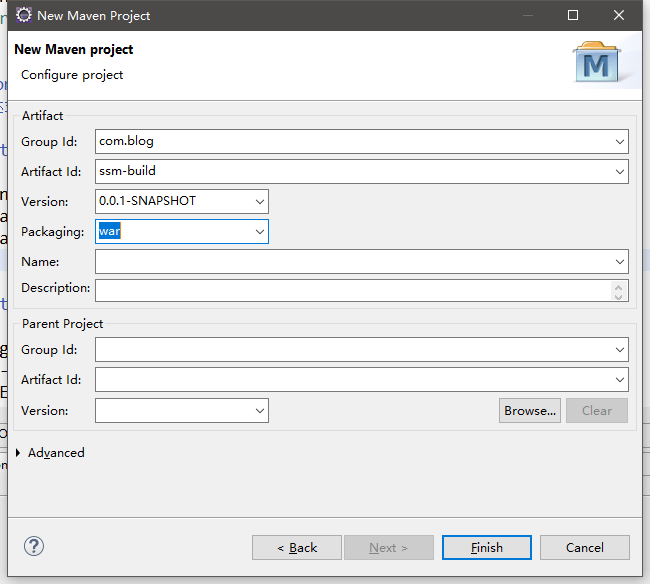Click the Browse... button
The image size is (650, 584).
[x=530, y=411]
